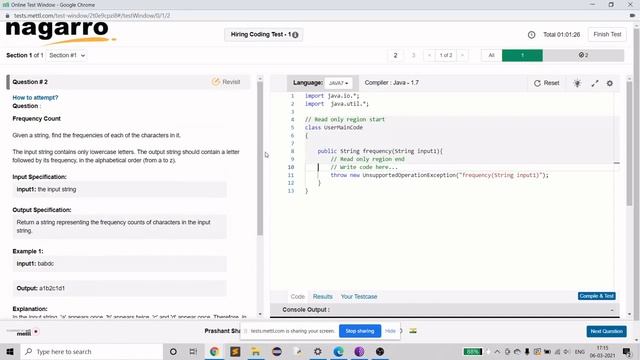
Task: Click the Reset code button
Action: coord(547,83)
